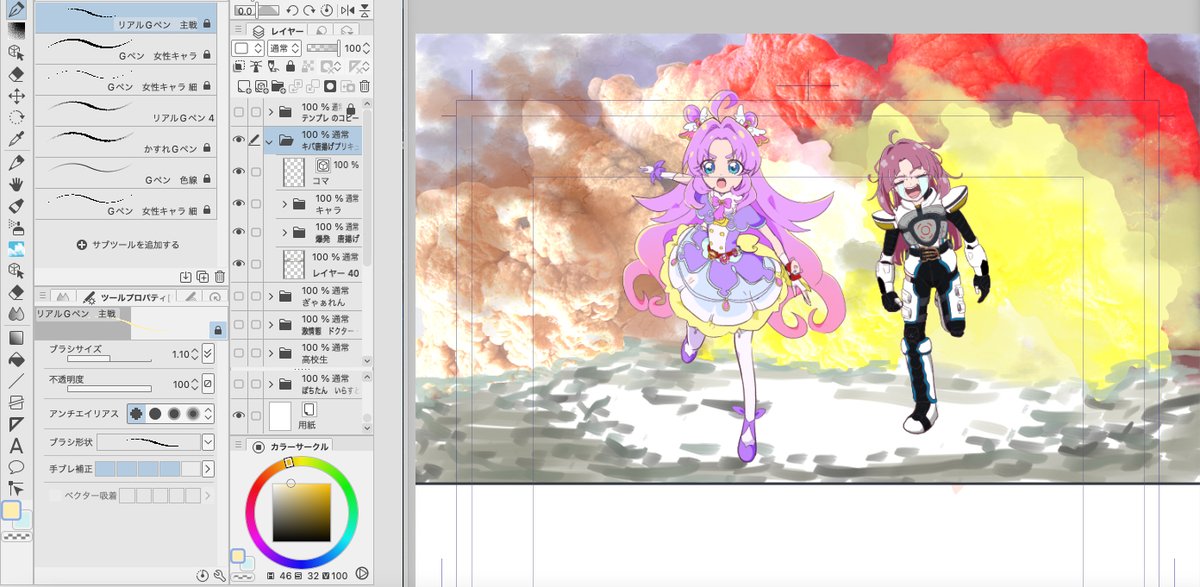Hide the レイヤー 40 layer
The width and height of the screenshot is (1200, 587).
pos(239,264)
